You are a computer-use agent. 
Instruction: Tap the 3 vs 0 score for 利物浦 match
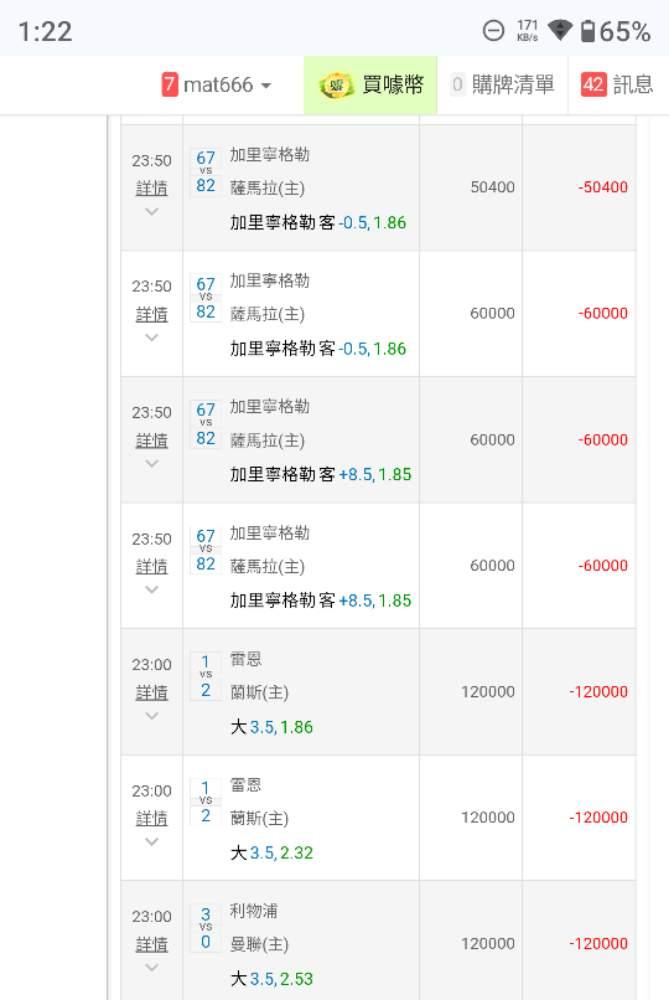click(206, 927)
